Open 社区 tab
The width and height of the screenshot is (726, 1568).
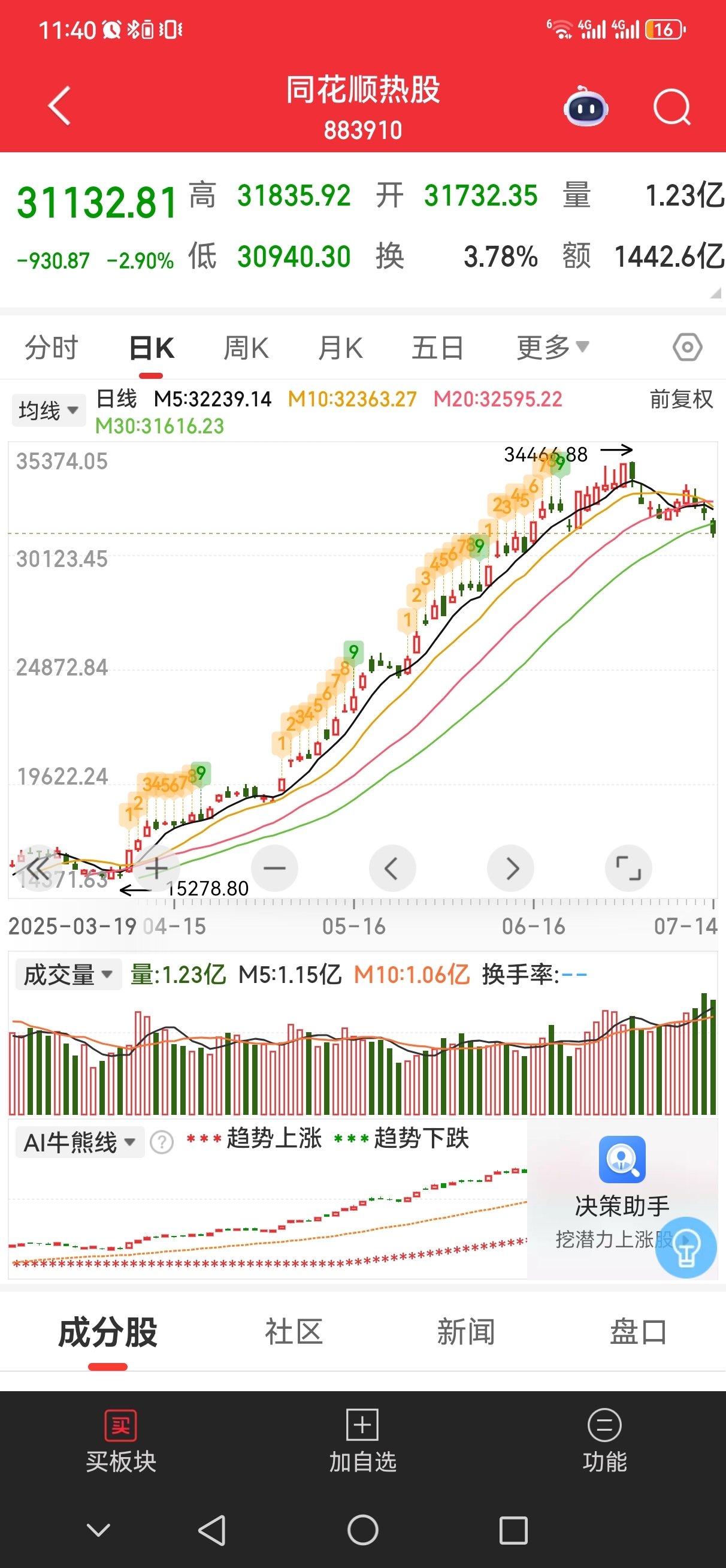[x=294, y=1332]
